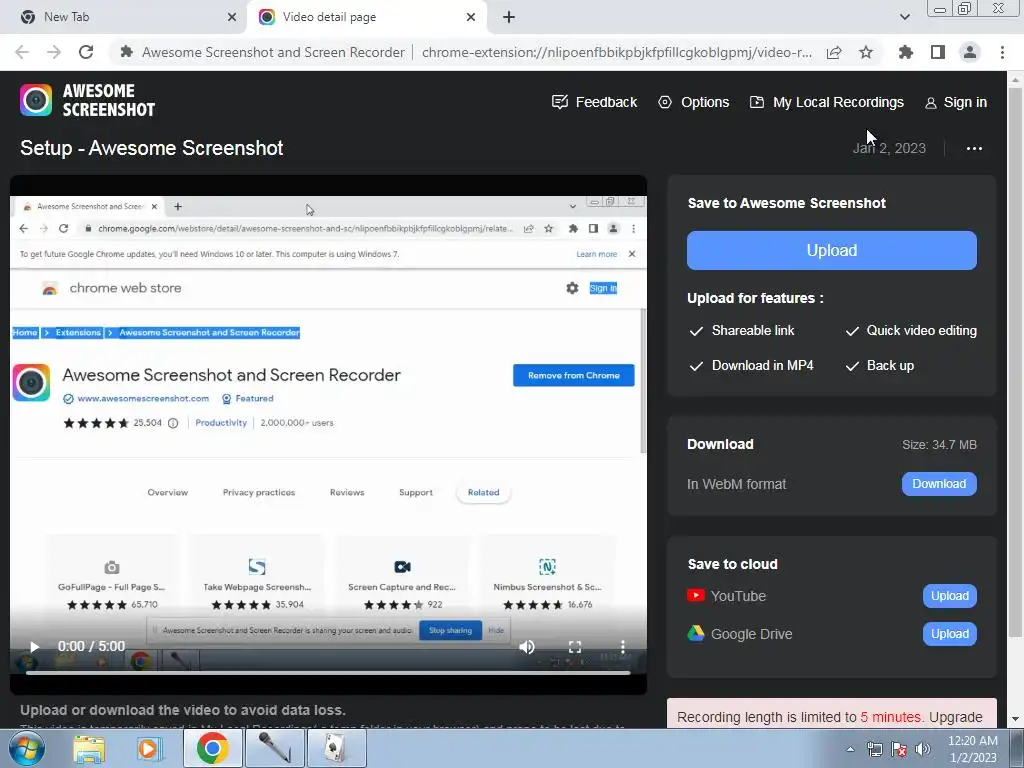Click the Back up feature text
The image size is (1024, 768).
pyautogui.click(x=890, y=366)
